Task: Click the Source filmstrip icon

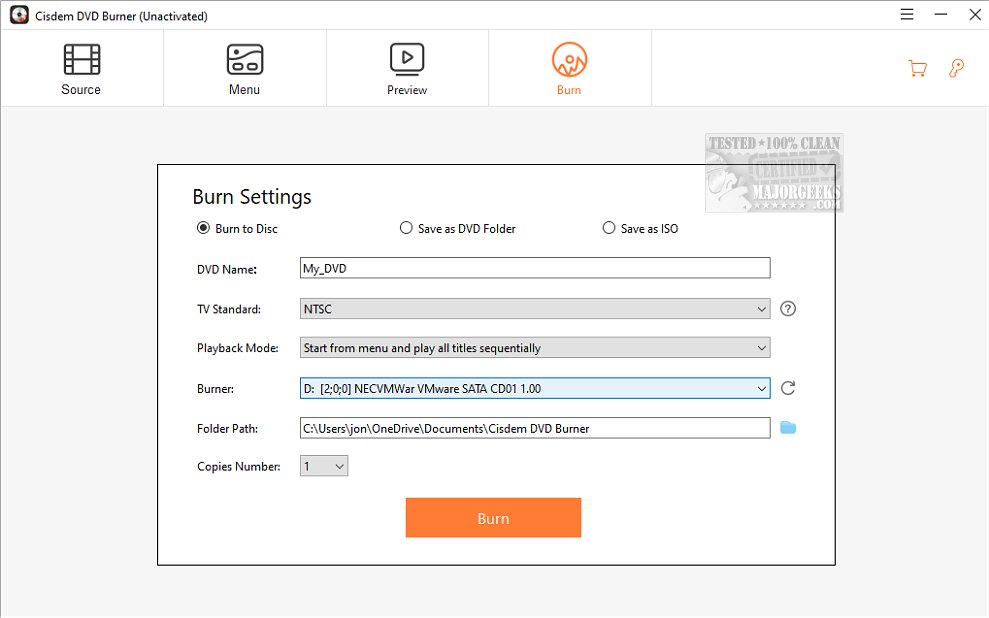Action: coord(81,60)
